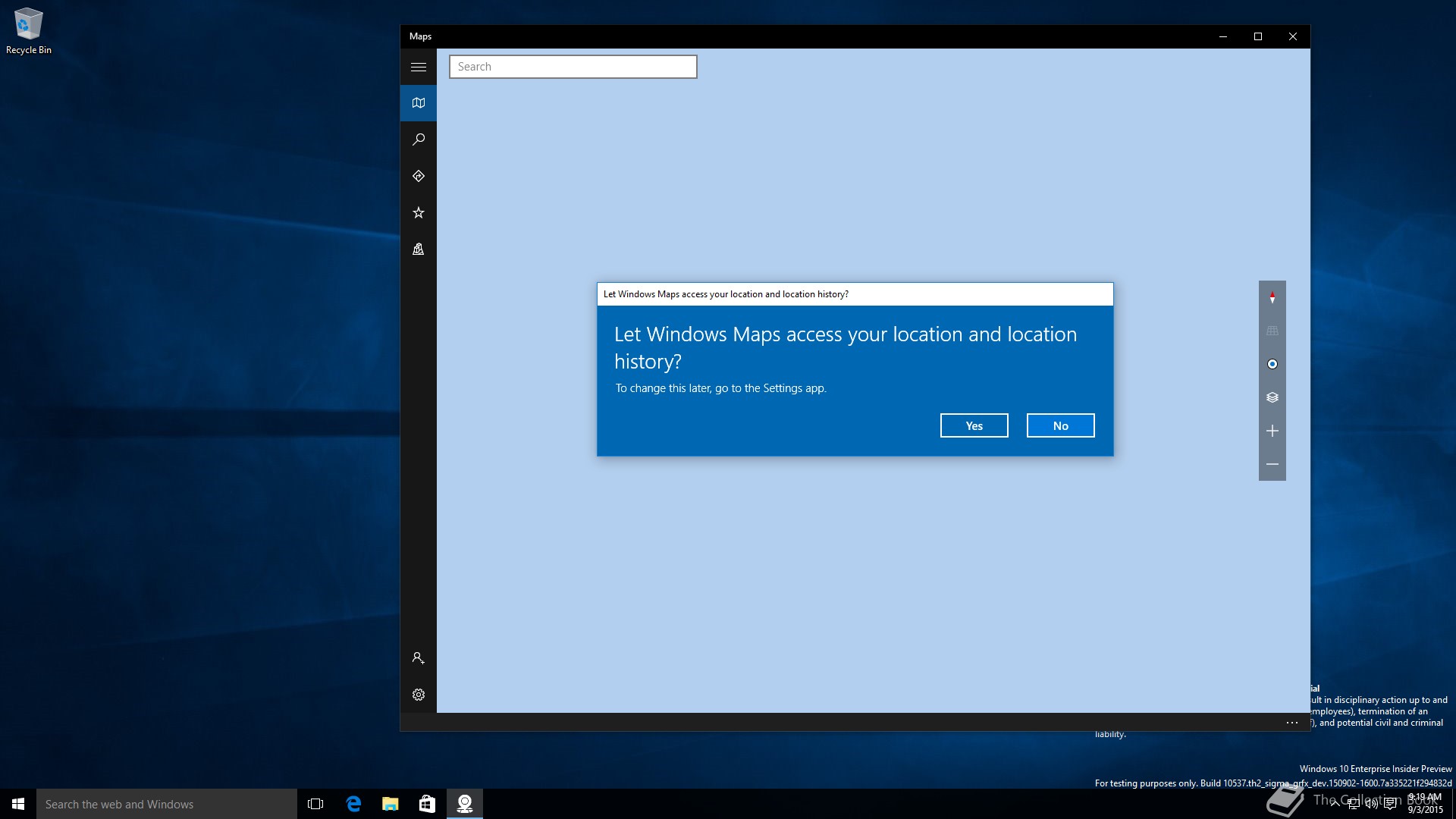Click the show my location button
Screen dimensions: 1456x819
coord(1272,364)
